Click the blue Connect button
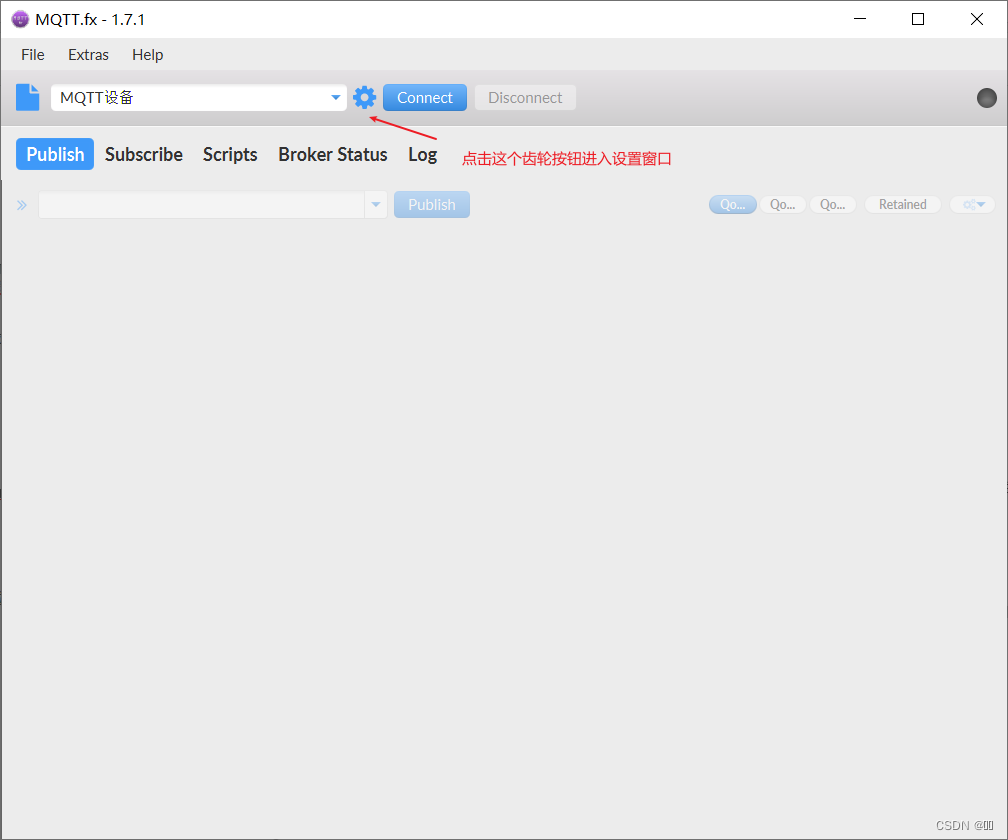The height and width of the screenshot is (840, 1008). pyautogui.click(x=425, y=98)
